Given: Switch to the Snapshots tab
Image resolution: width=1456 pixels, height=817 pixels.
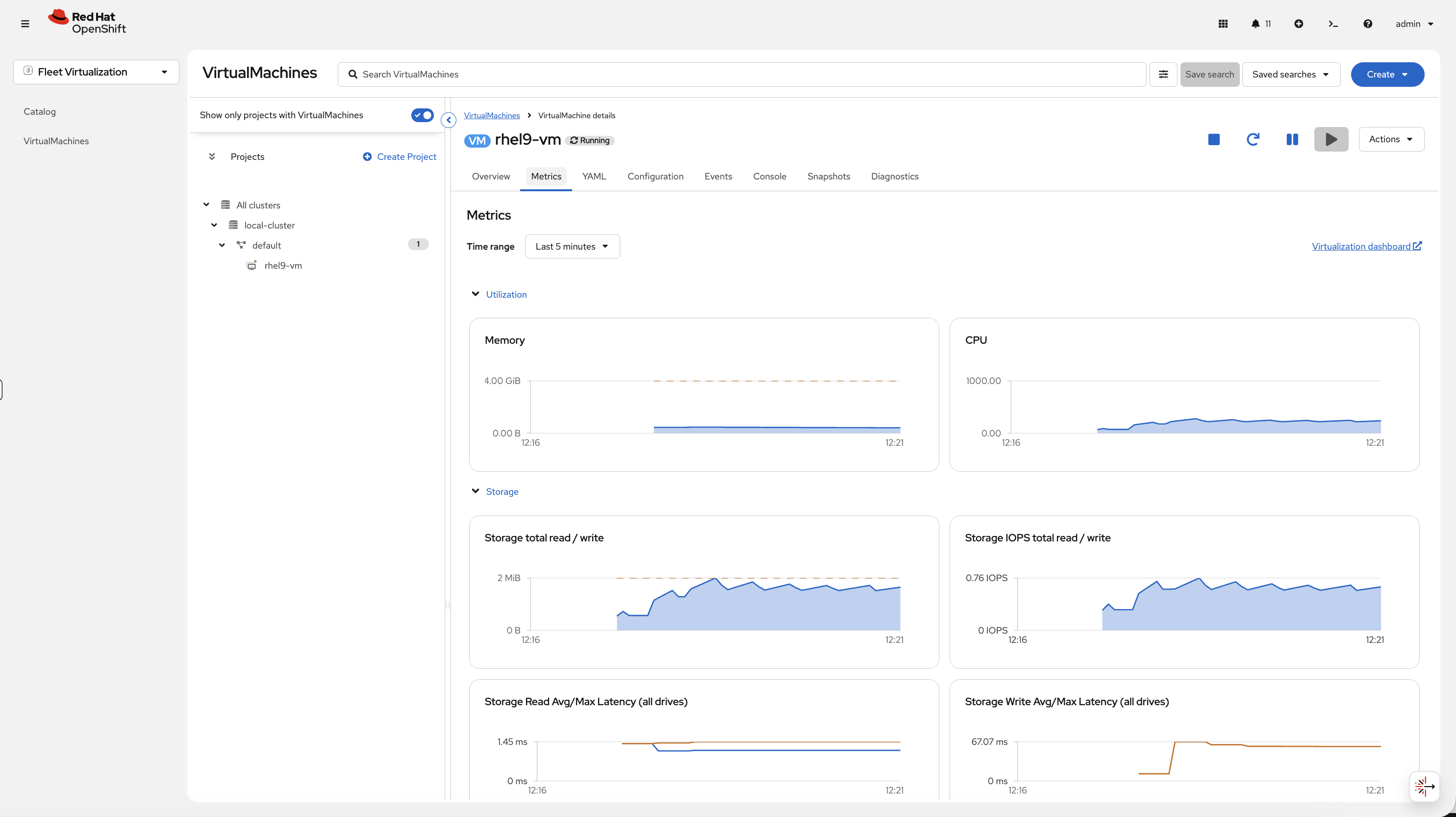Looking at the screenshot, I should coord(828,177).
